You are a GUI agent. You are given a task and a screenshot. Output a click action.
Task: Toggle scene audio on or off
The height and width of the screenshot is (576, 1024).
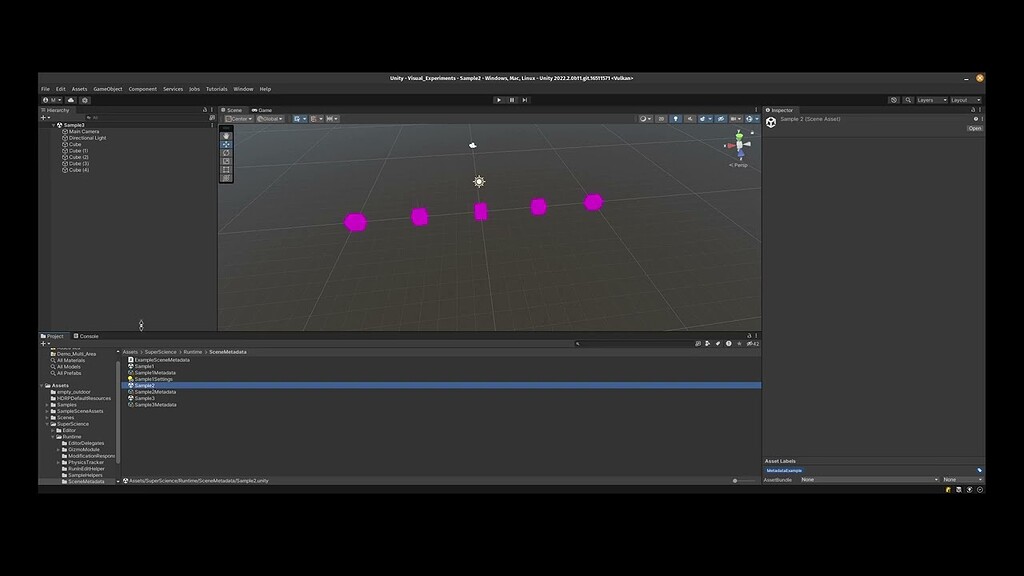coord(690,118)
